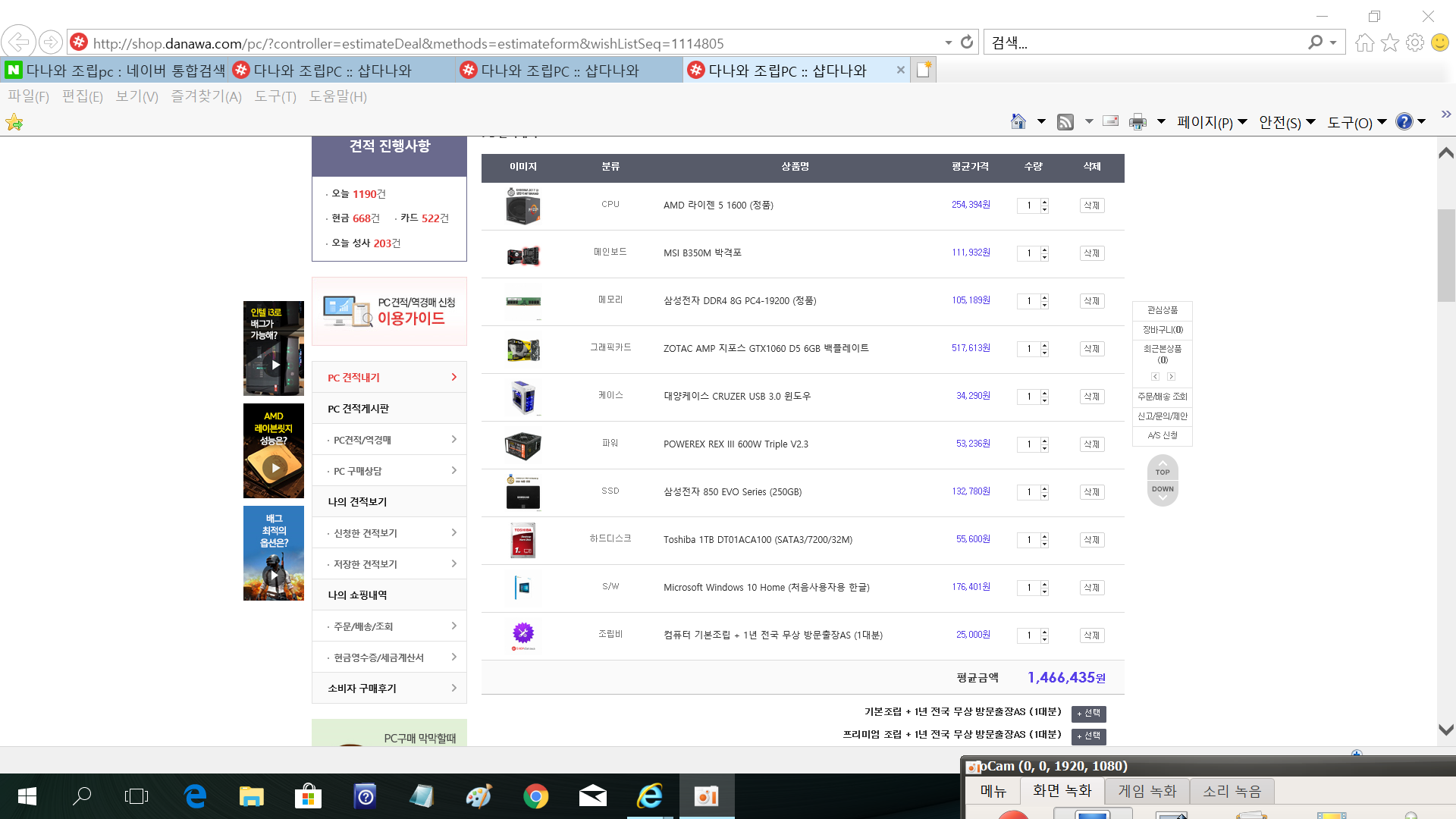
Task: Open browser settings gear icon
Action: click(x=1415, y=42)
